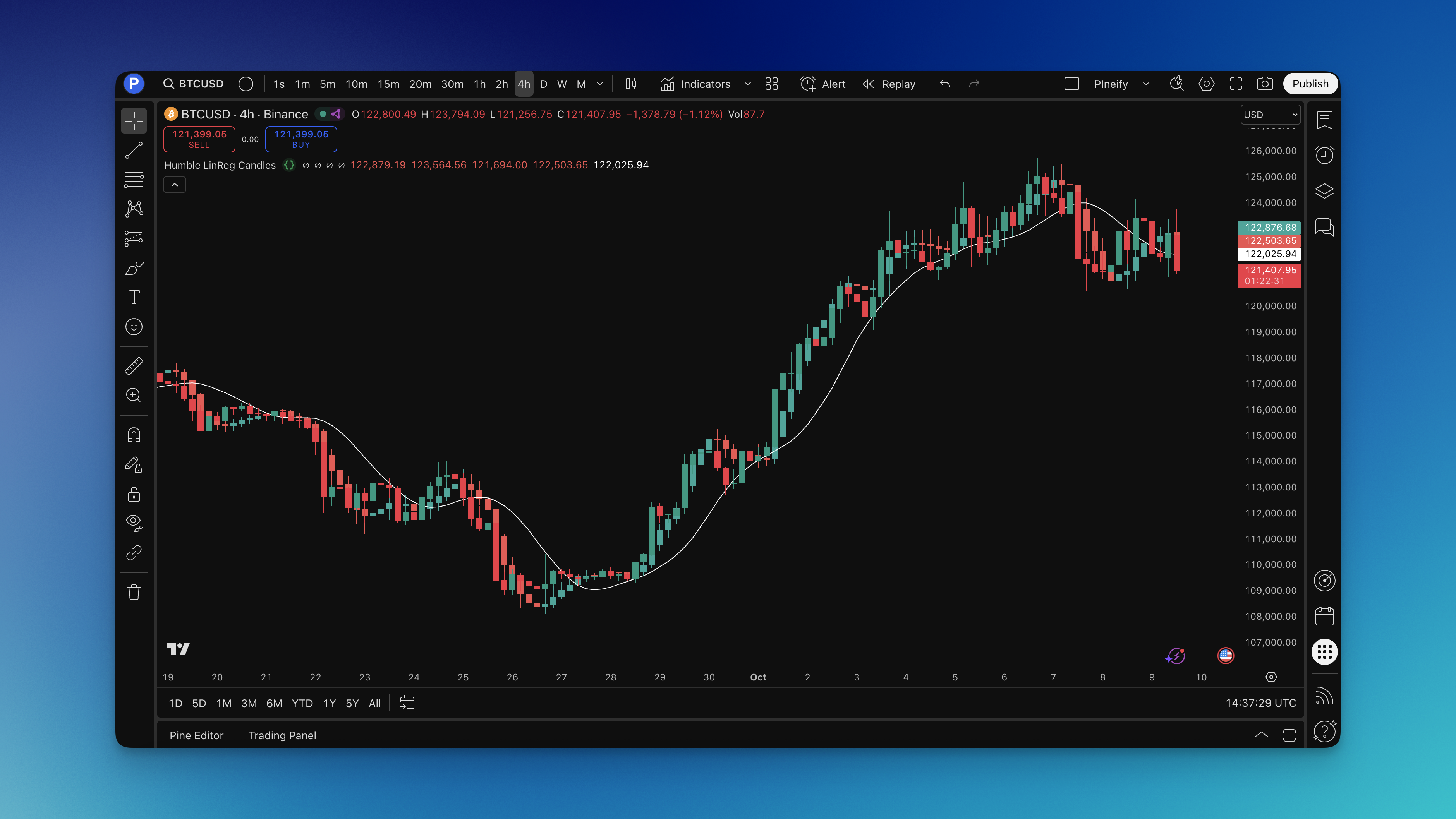This screenshot has height=819, width=1456.
Task: Click the ruler measure tool
Action: click(x=134, y=366)
